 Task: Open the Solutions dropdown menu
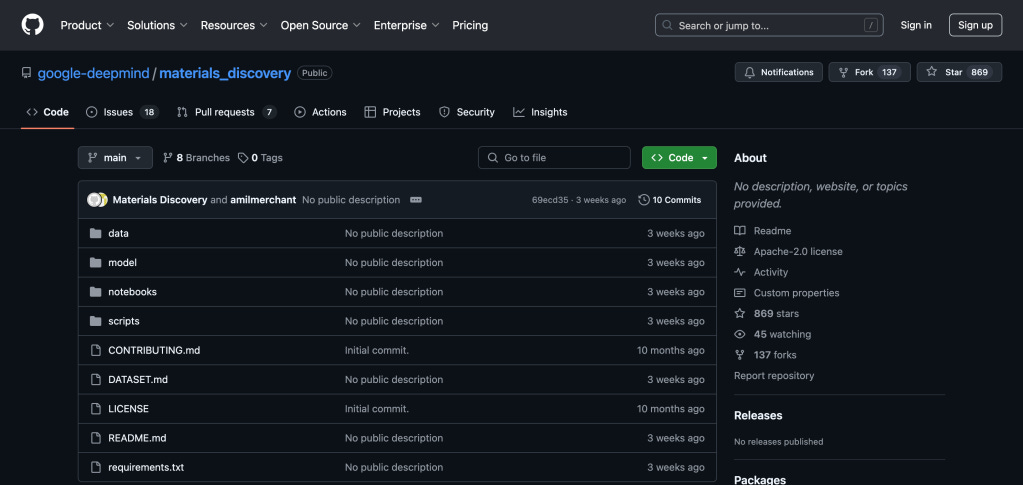[x=157, y=25]
